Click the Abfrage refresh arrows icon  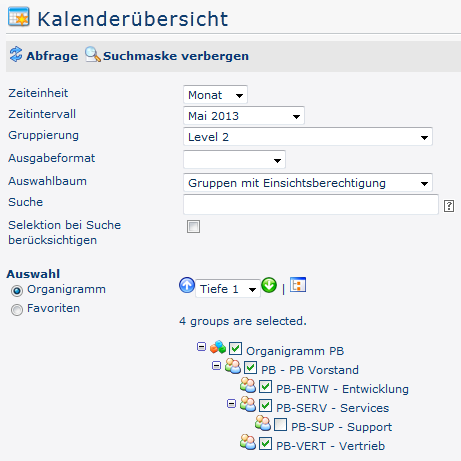[x=16, y=54]
